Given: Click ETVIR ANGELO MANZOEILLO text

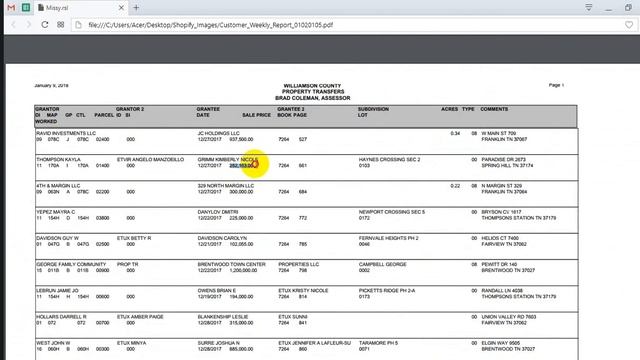Looking at the screenshot, I should (x=151, y=160).
